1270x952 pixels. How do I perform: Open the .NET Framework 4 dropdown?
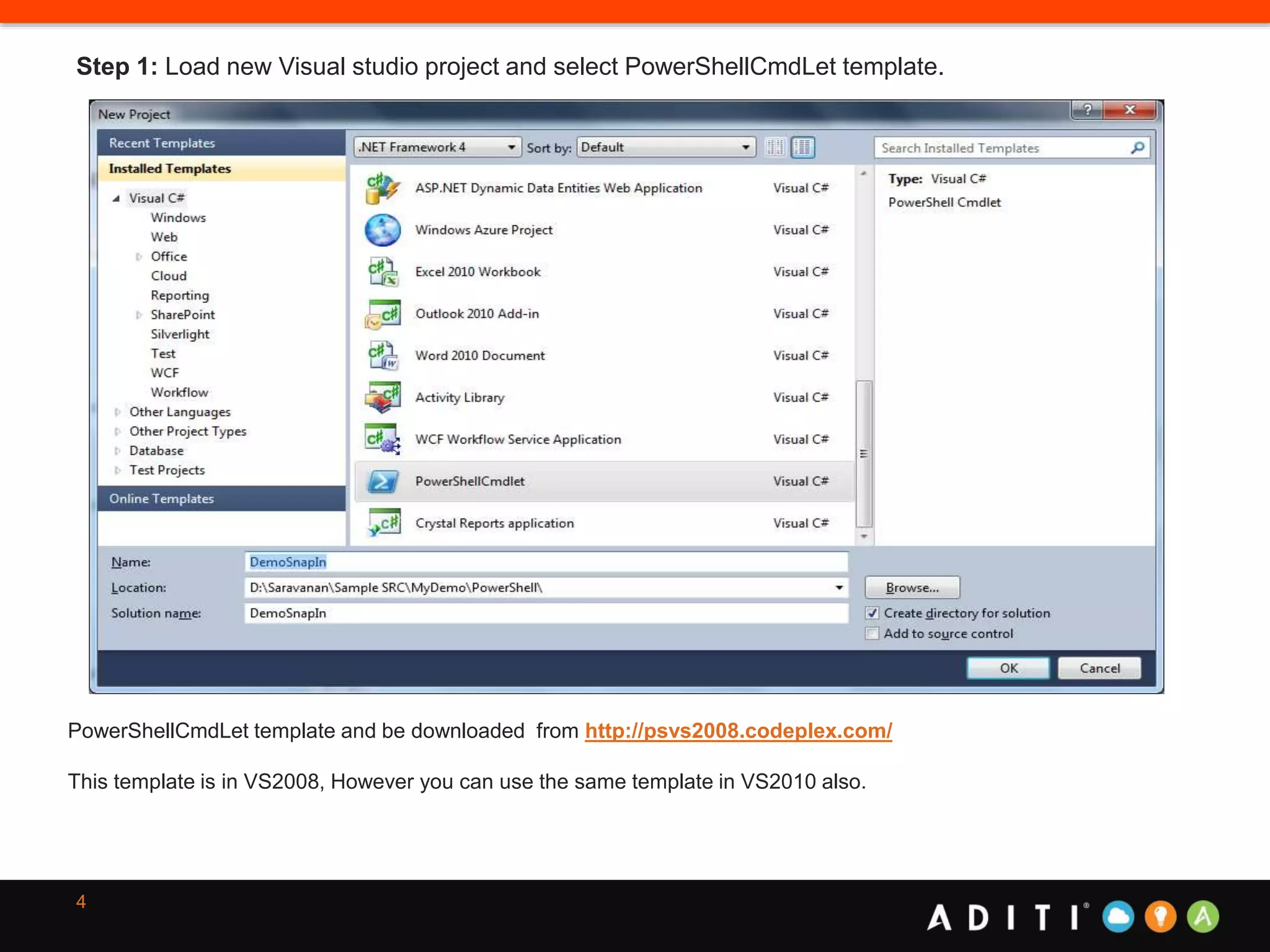tap(437, 147)
